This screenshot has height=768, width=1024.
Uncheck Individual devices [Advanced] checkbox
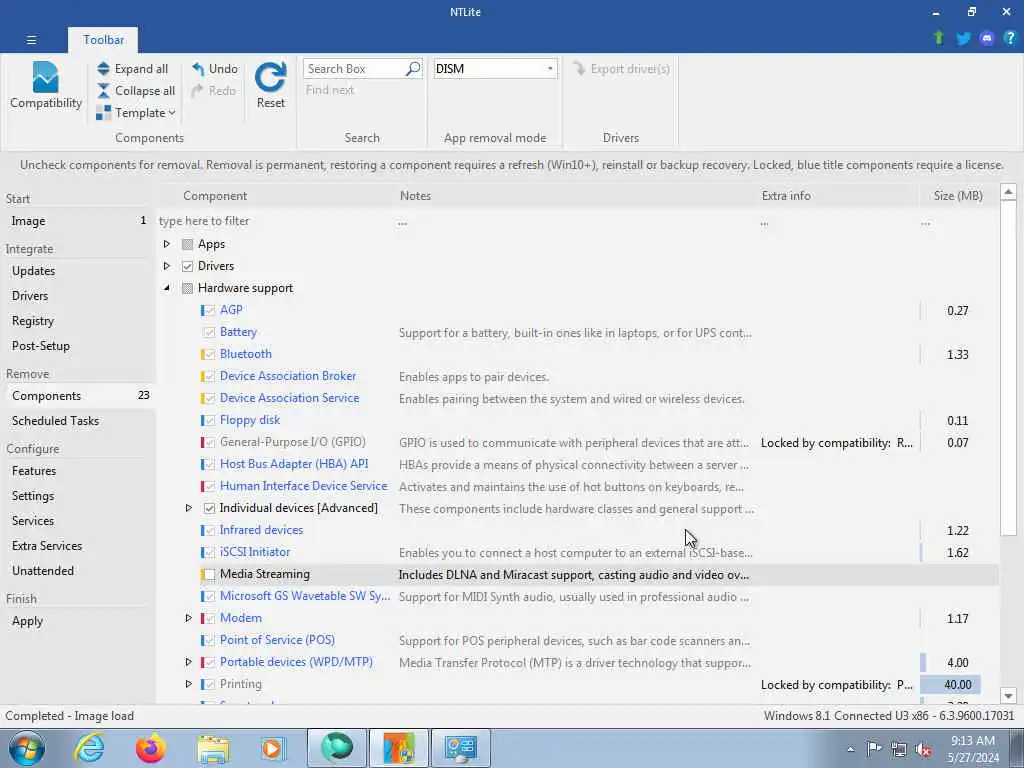pyautogui.click(x=209, y=508)
